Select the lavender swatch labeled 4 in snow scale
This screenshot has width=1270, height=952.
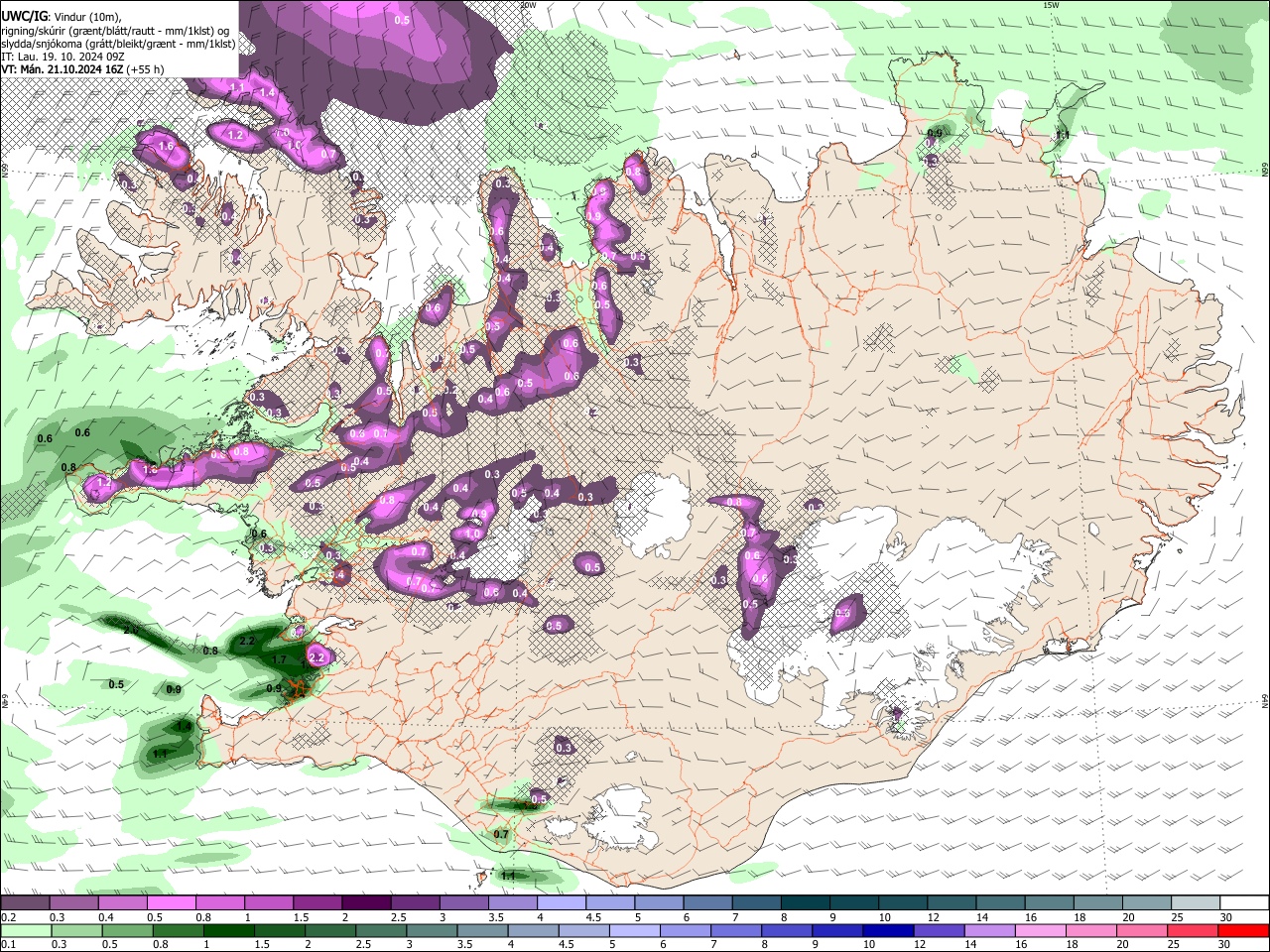(561, 902)
